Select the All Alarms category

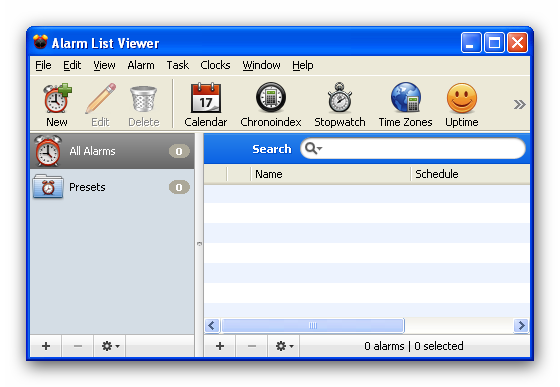(112, 151)
